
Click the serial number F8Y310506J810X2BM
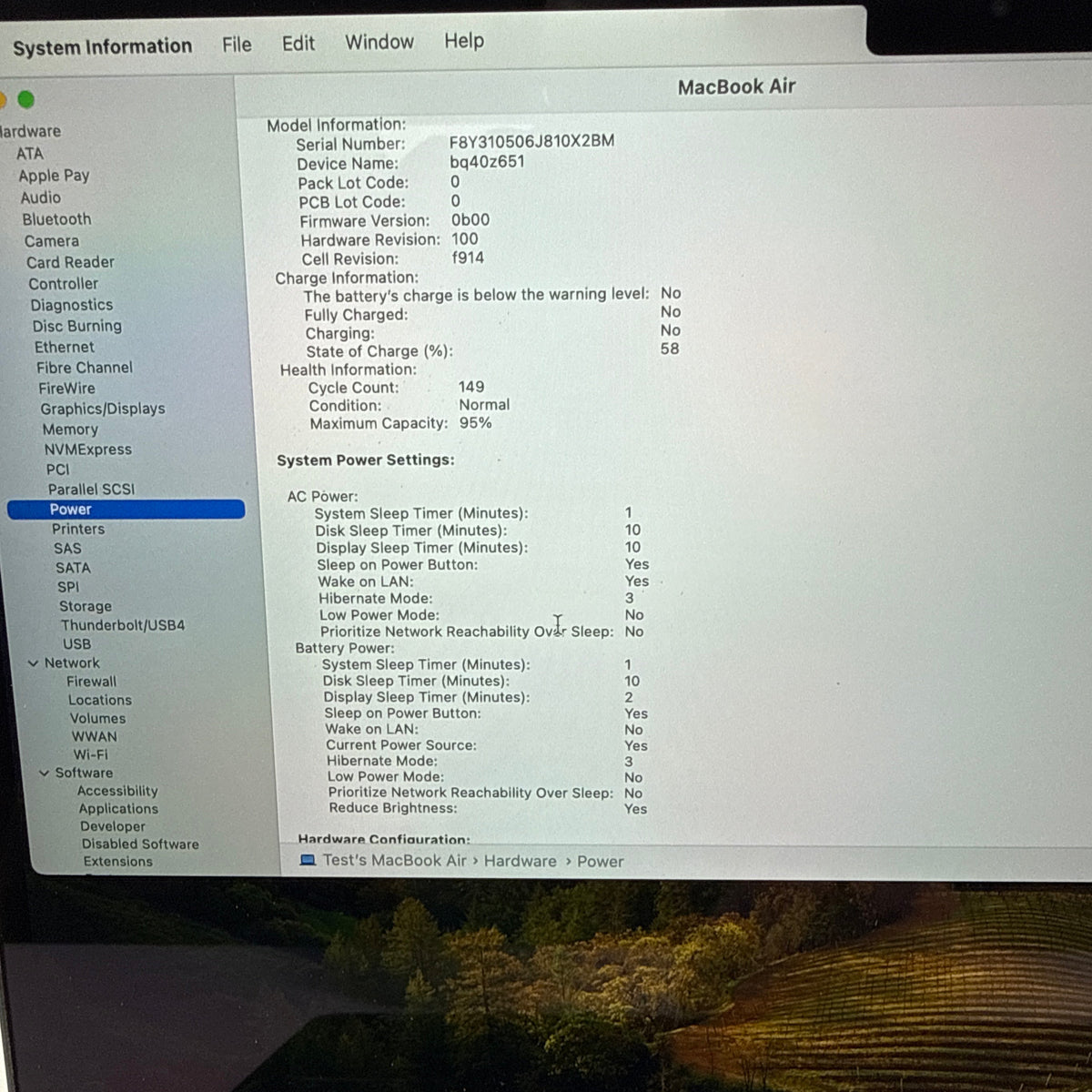tap(531, 141)
